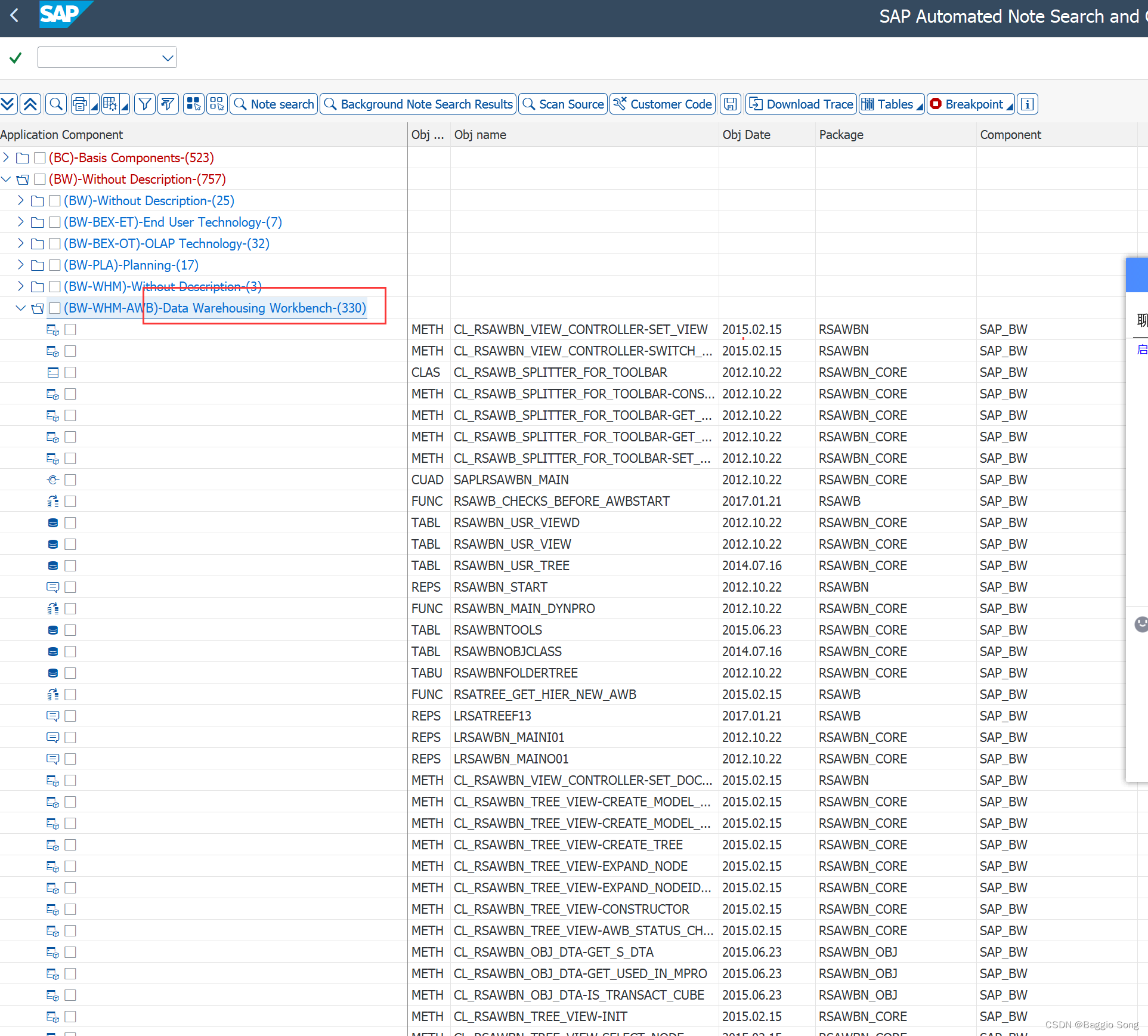Select the (BW-WHM)-Without Description-(3) tree item
The height and width of the screenshot is (1036, 1148).
163,286
